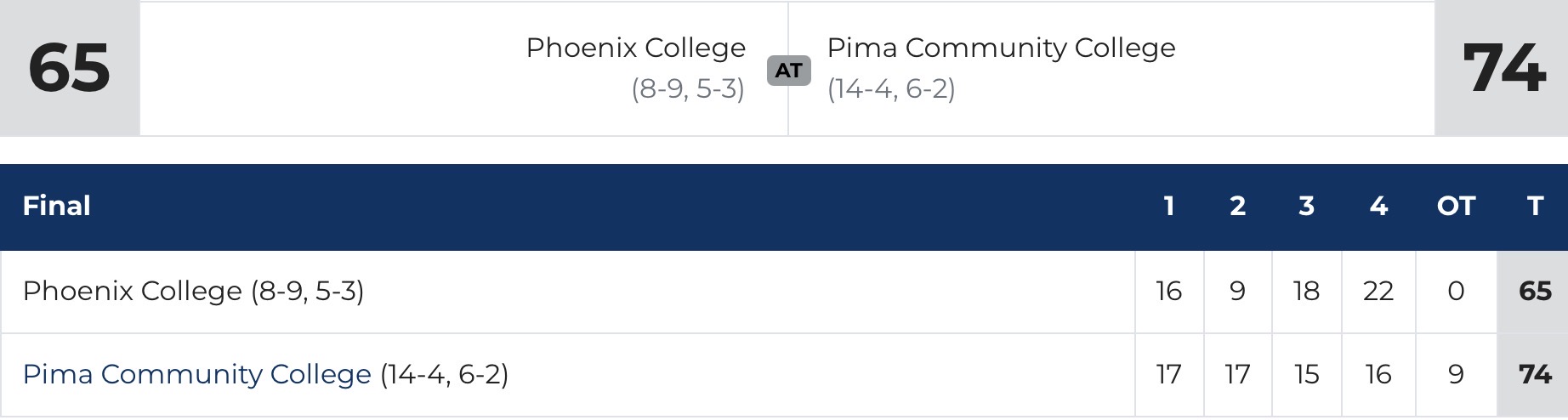Click the T total column header
This screenshot has height=420, width=1568.
[x=1535, y=206]
